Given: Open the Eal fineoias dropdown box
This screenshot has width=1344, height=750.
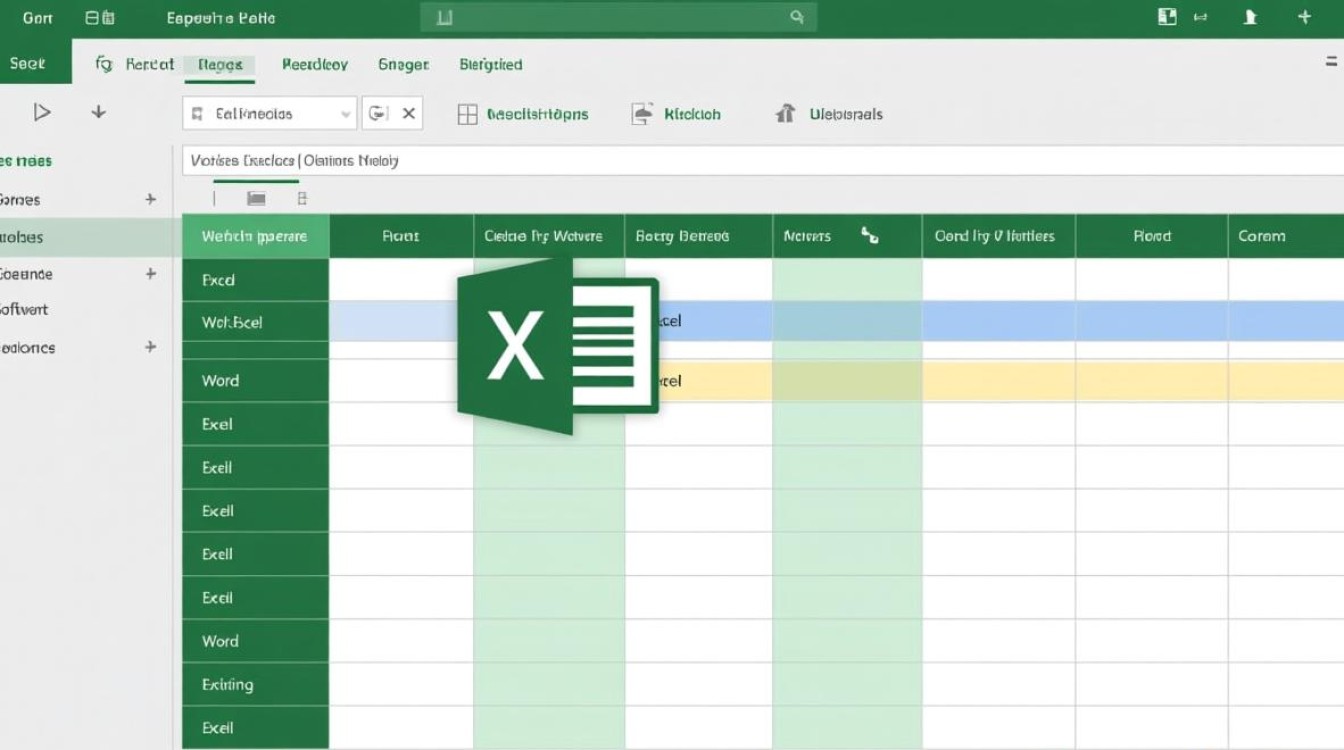Looking at the screenshot, I should pyautogui.click(x=269, y=114).
